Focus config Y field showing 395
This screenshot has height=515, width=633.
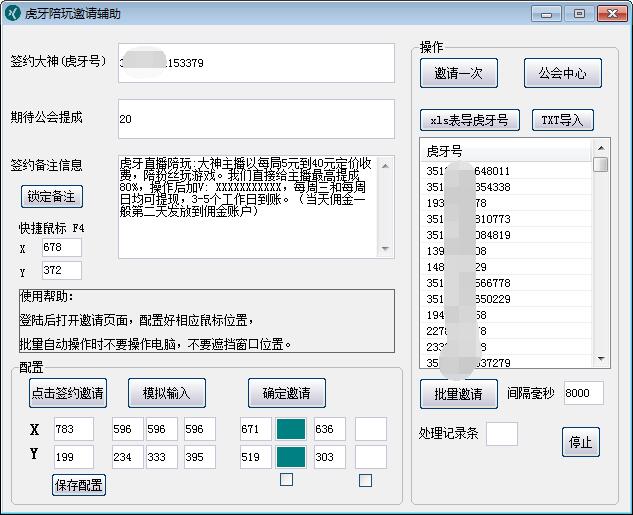pyautogui.click(x=200, y=457)
